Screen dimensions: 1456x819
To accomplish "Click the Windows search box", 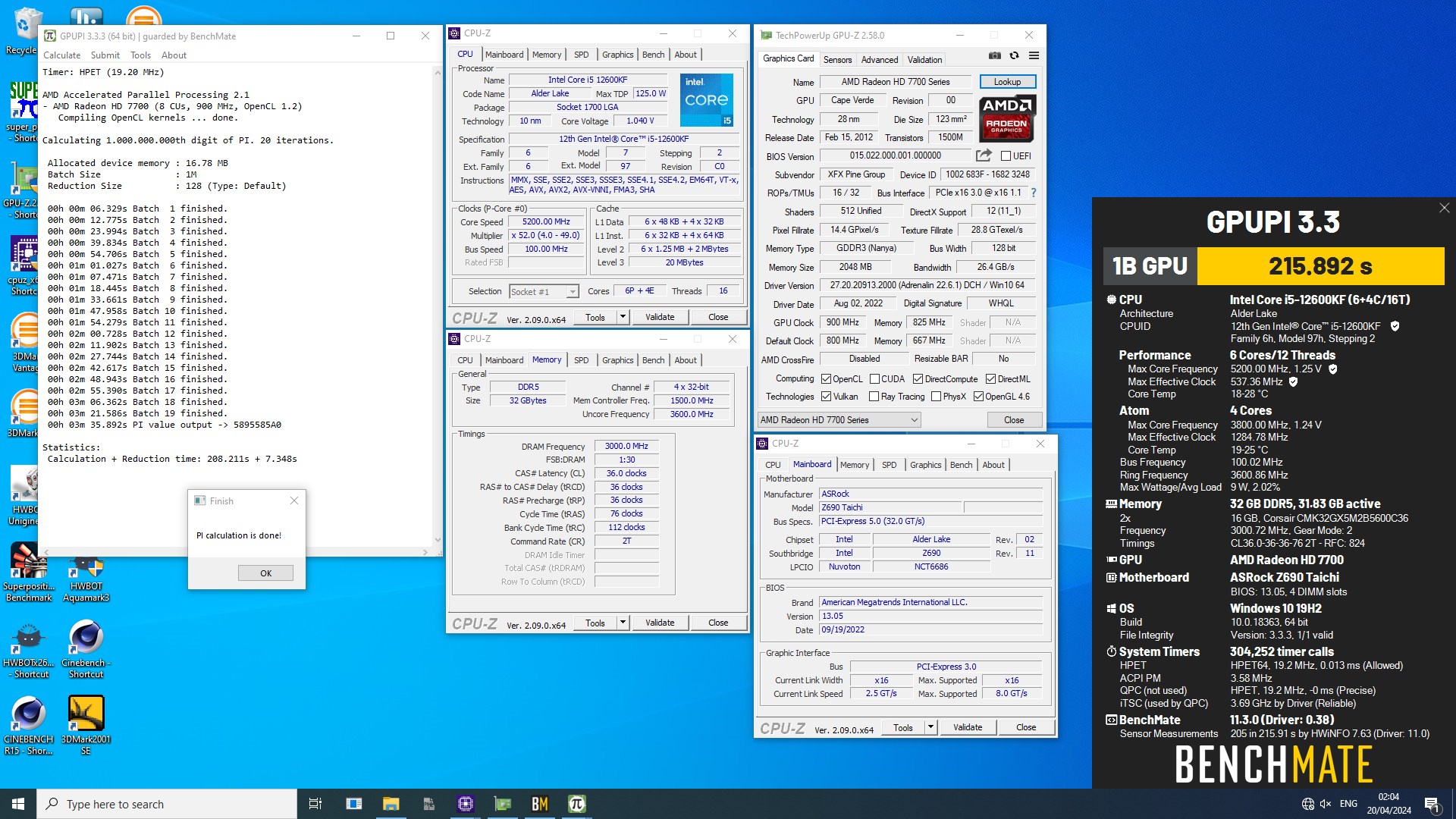I will [x=167, y=804].
